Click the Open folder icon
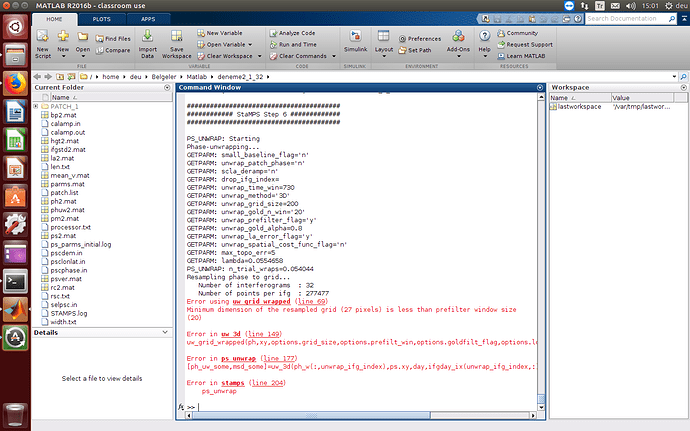 click(82, 37)
